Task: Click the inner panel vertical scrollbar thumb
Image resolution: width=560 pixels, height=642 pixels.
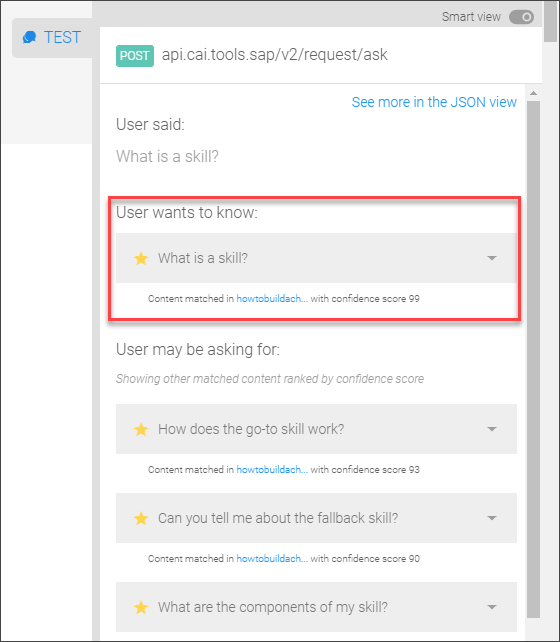Action: (x=533, y=359)
